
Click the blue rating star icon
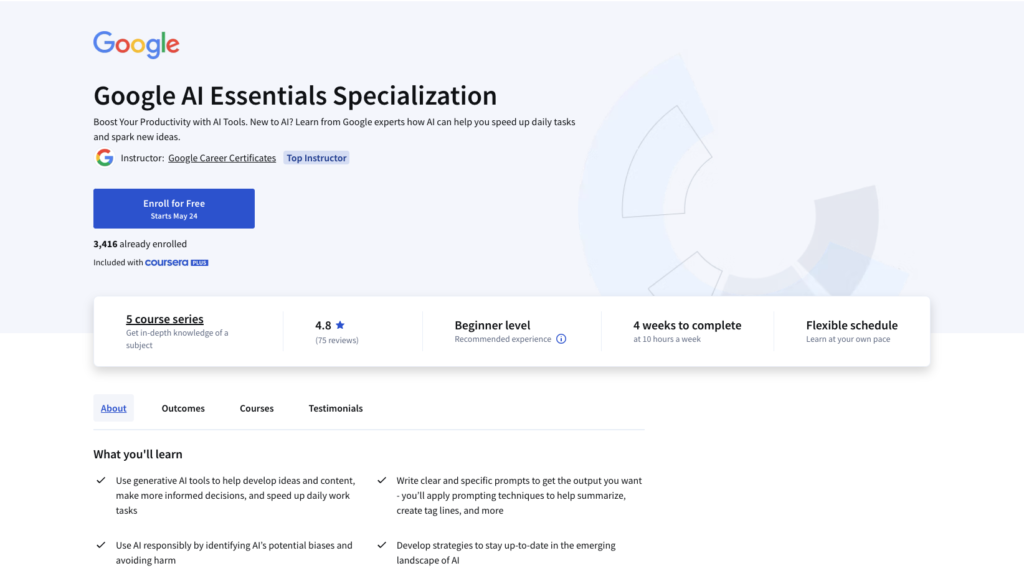(x=340, y=324)
